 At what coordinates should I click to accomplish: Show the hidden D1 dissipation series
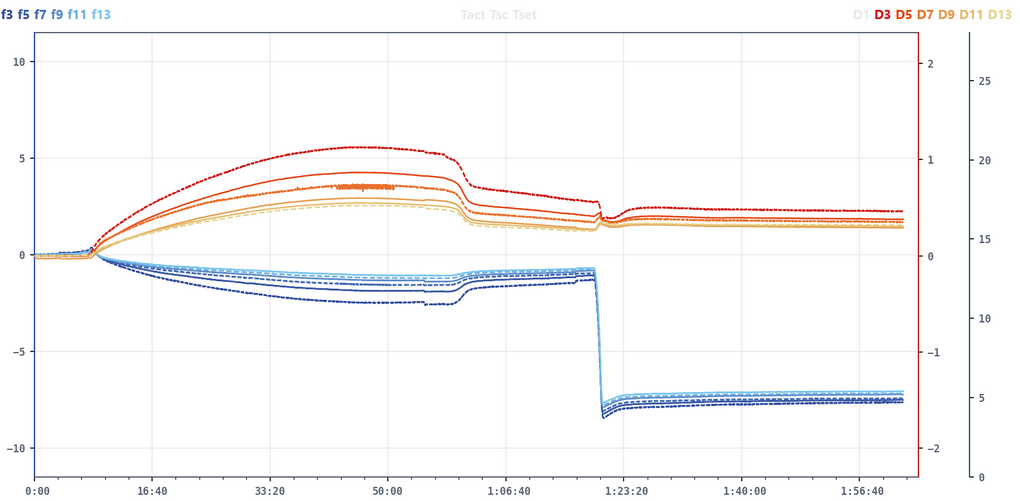pyautogui.click(x=861, y=14)
